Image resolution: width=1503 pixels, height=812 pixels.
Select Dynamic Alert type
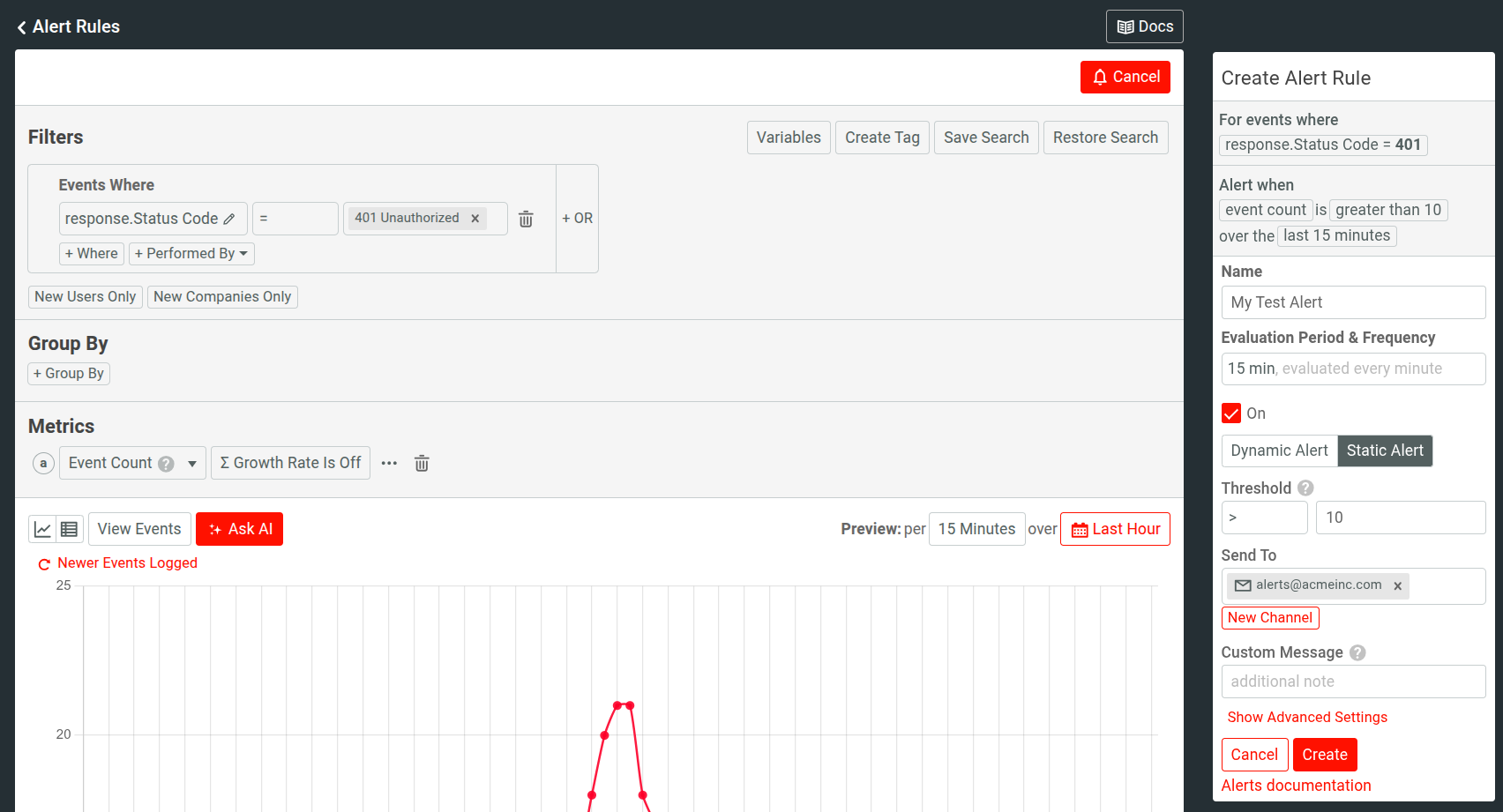(1279, 451)
